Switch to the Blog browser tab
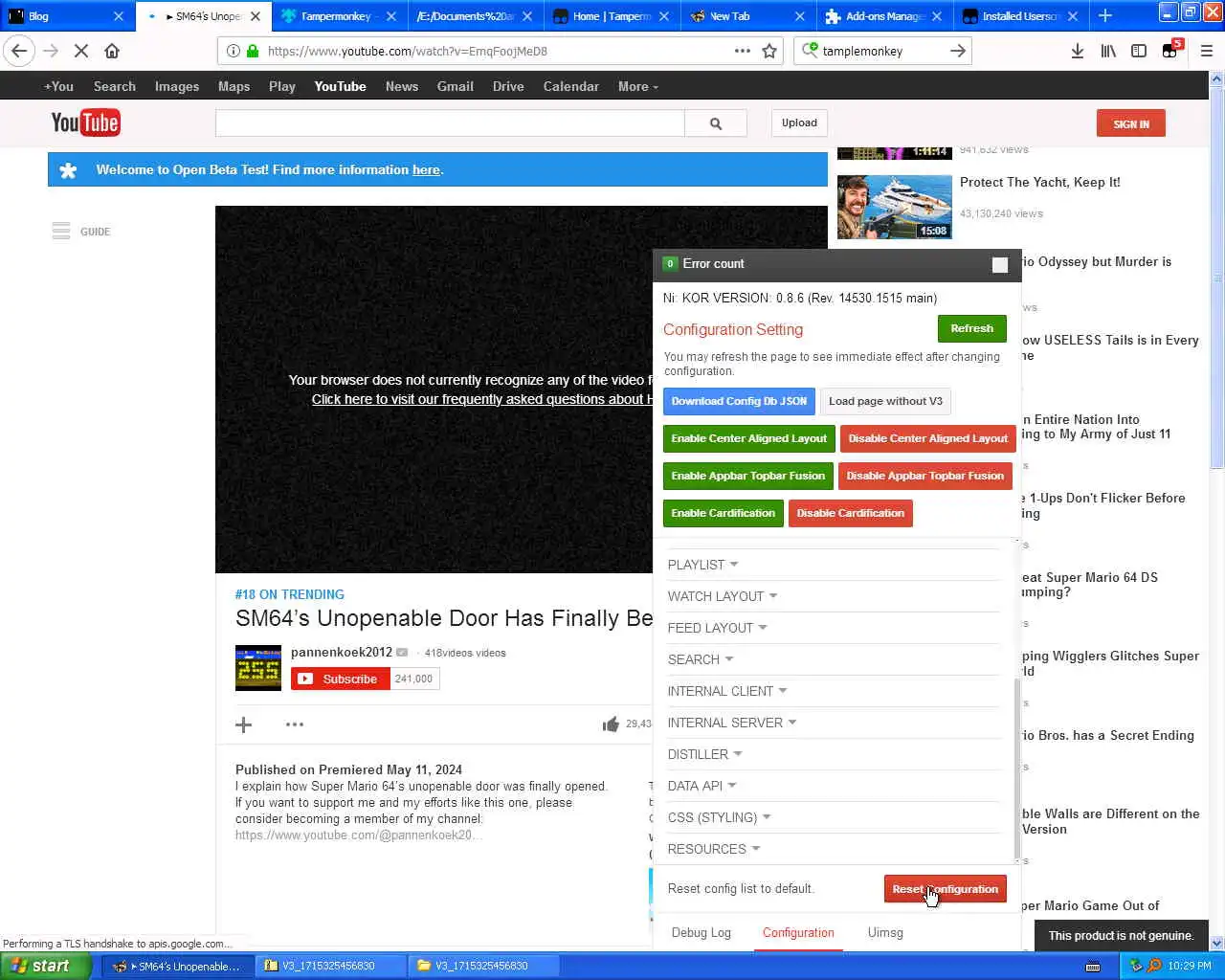 [x=66, y=15]
